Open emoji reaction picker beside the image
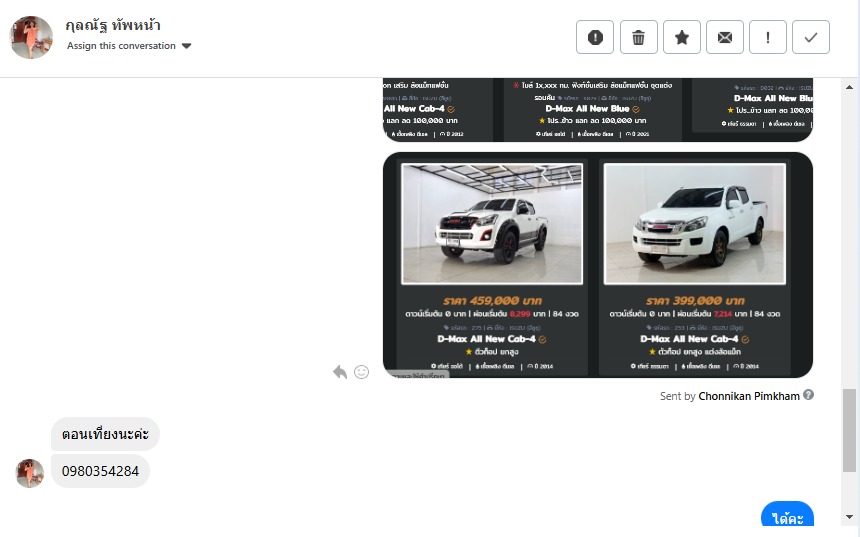860x537 pixels. (361, 371)
